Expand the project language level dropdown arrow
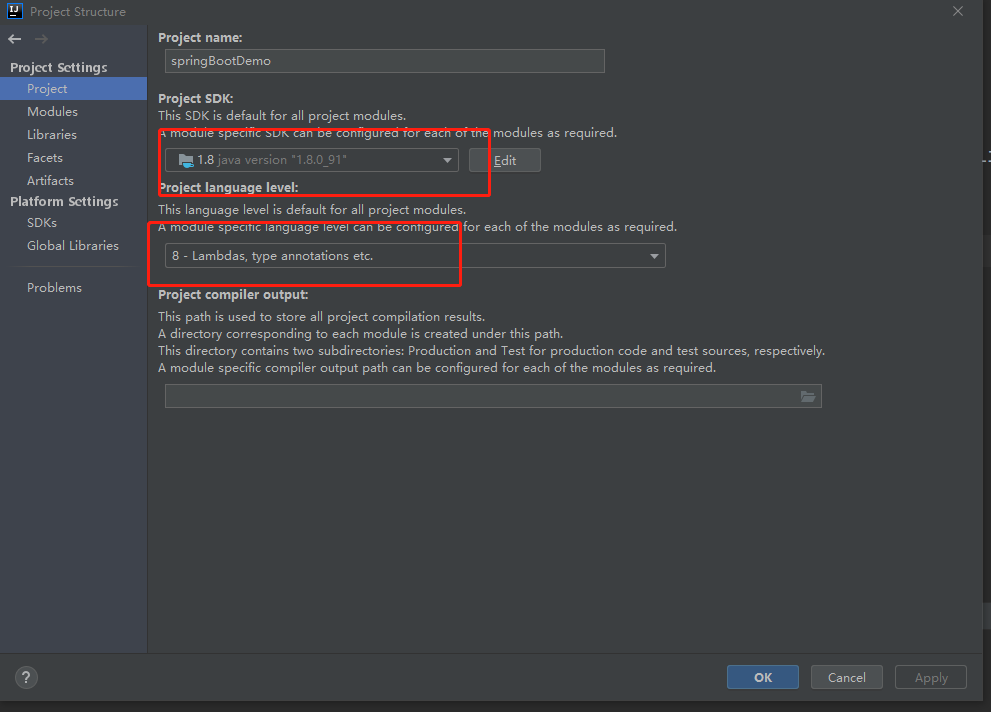The image size is (991, 712). click(654, 256)
